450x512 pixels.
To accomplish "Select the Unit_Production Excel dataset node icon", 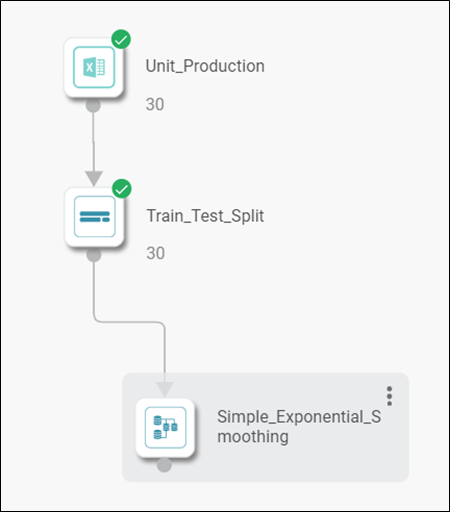I will pos(94,67).
